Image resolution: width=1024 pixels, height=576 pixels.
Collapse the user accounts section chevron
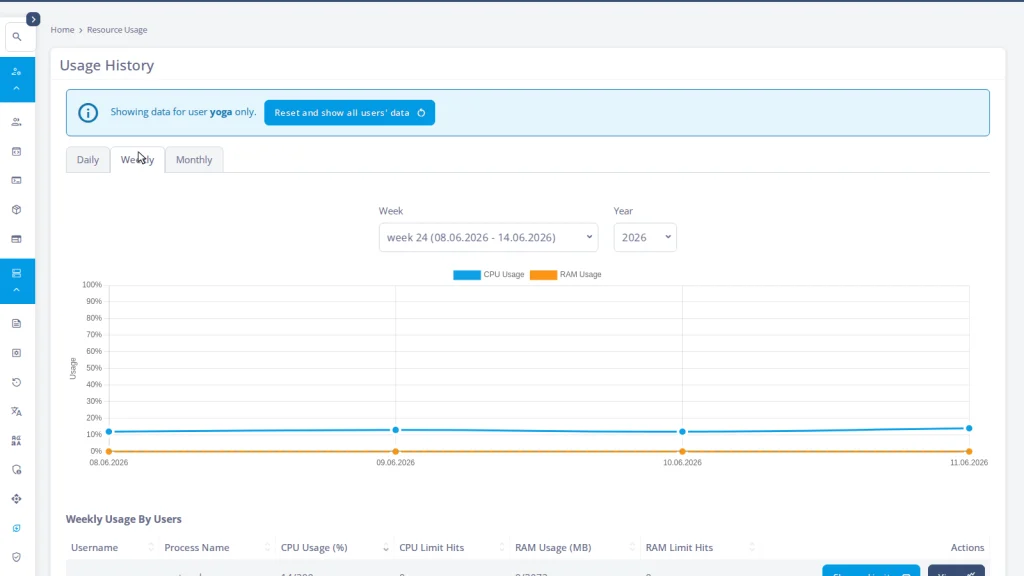[x=17, y=88]
